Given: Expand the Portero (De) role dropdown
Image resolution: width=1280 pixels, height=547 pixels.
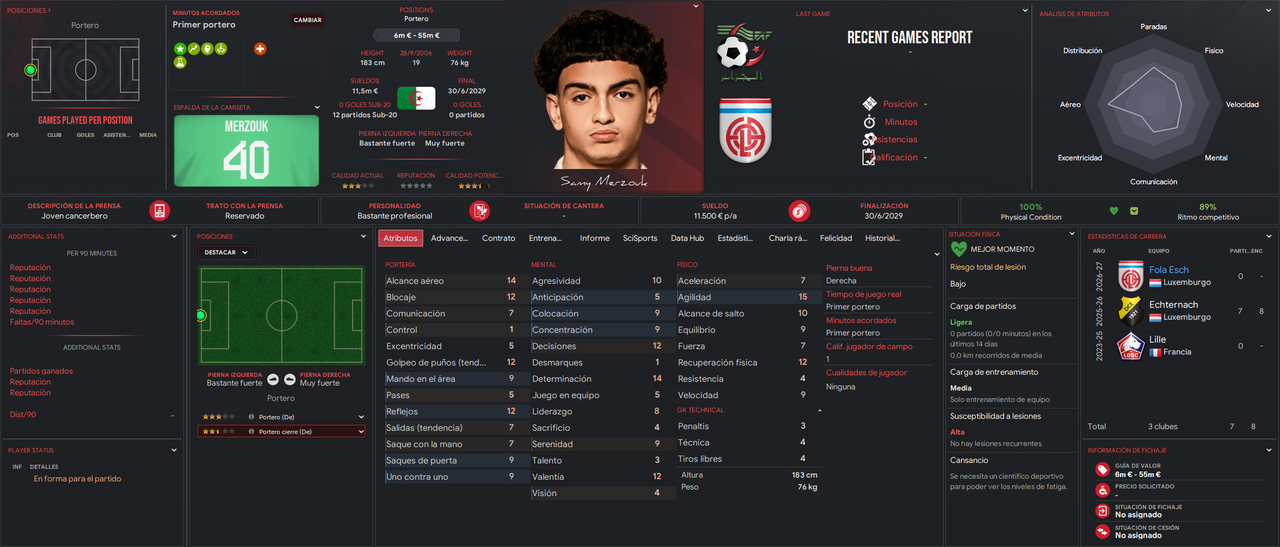Looking at the screenshot, I should (x=360, y=416).
